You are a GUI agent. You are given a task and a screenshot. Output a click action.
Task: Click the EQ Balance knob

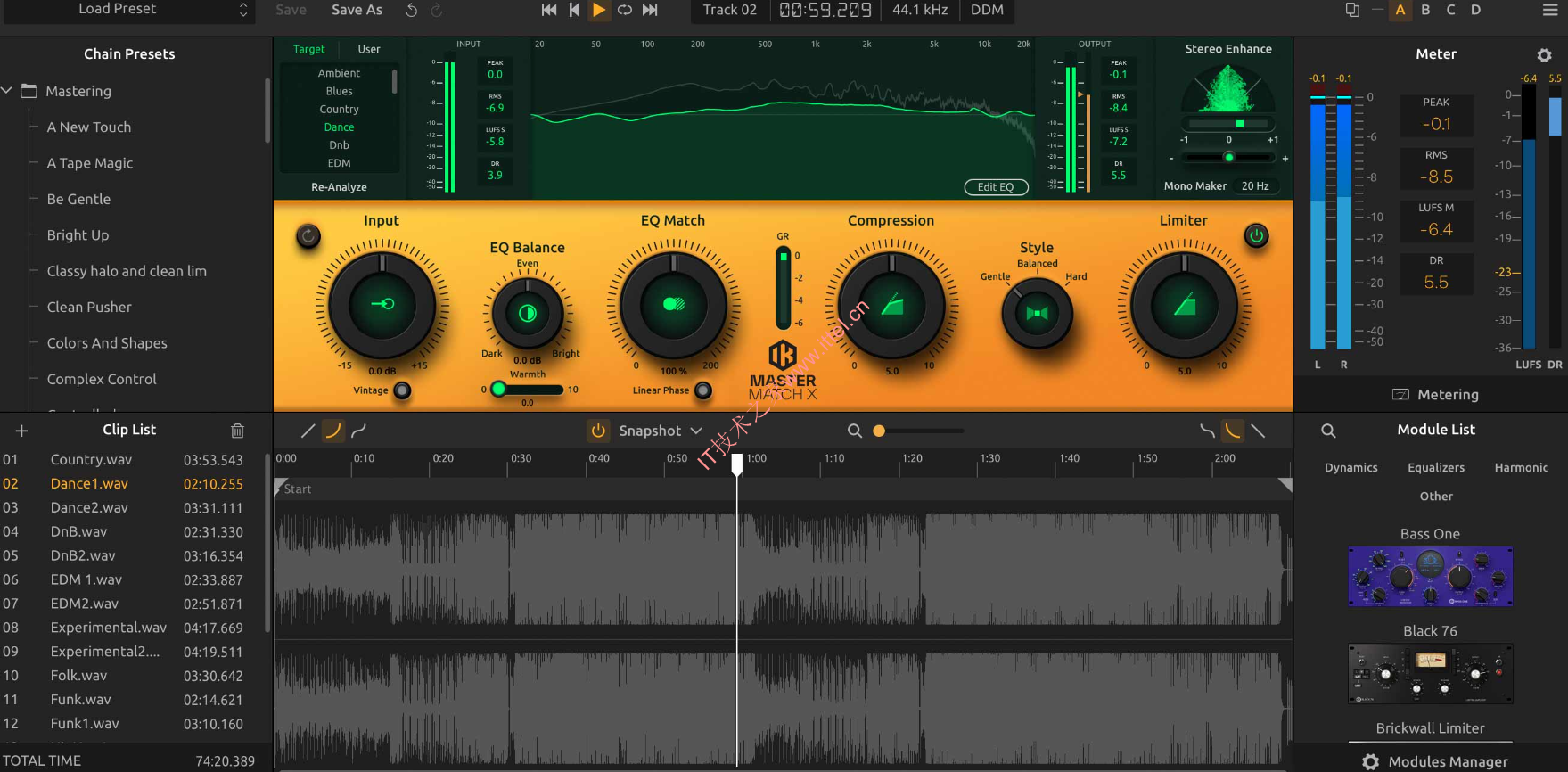coord(528,313)
